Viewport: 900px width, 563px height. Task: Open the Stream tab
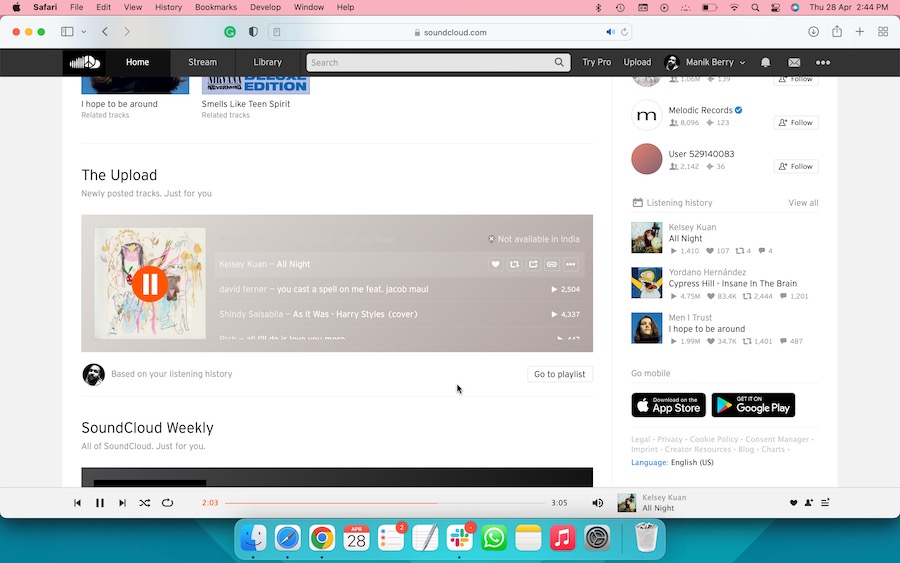203,63
